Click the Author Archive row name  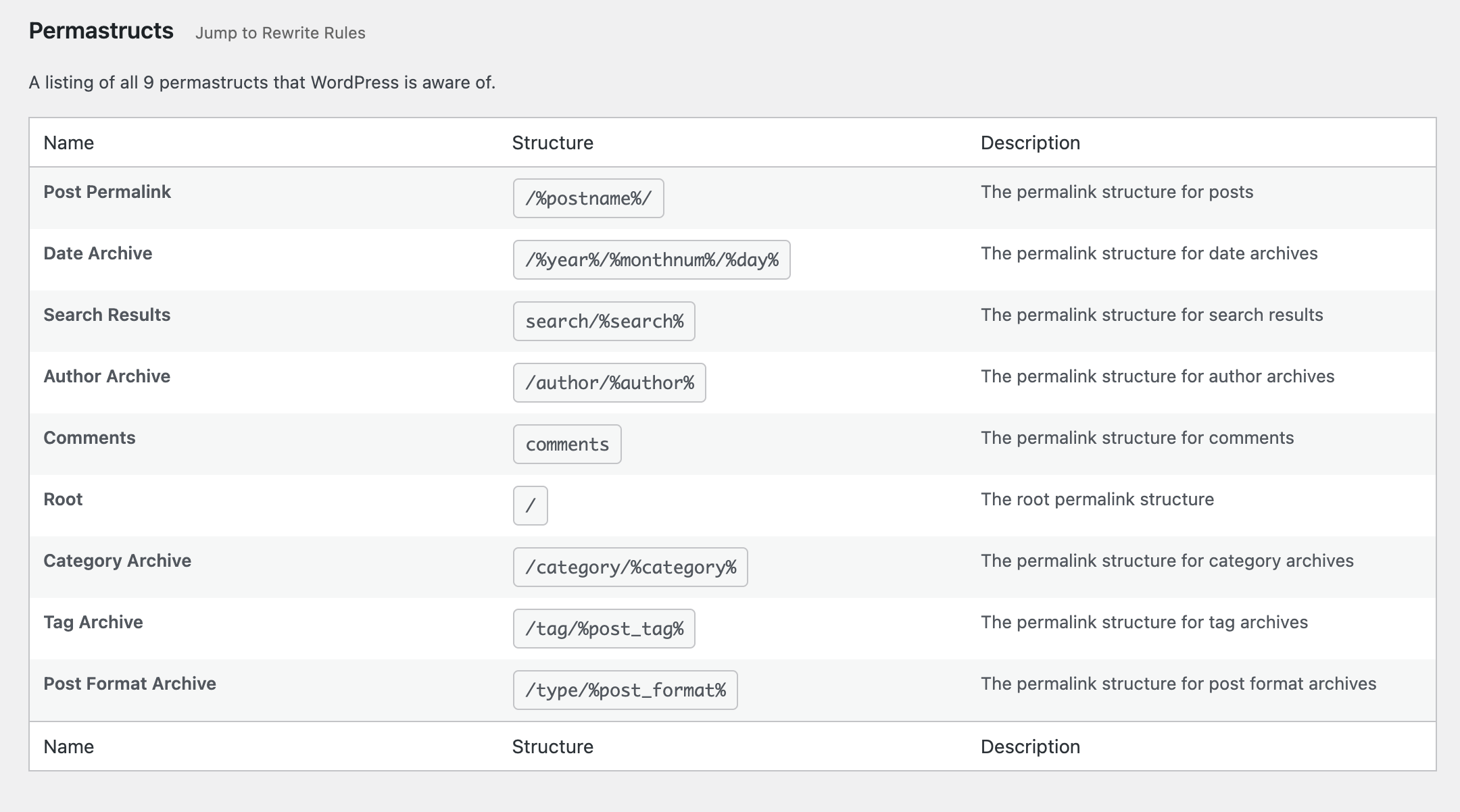(107, 376)
